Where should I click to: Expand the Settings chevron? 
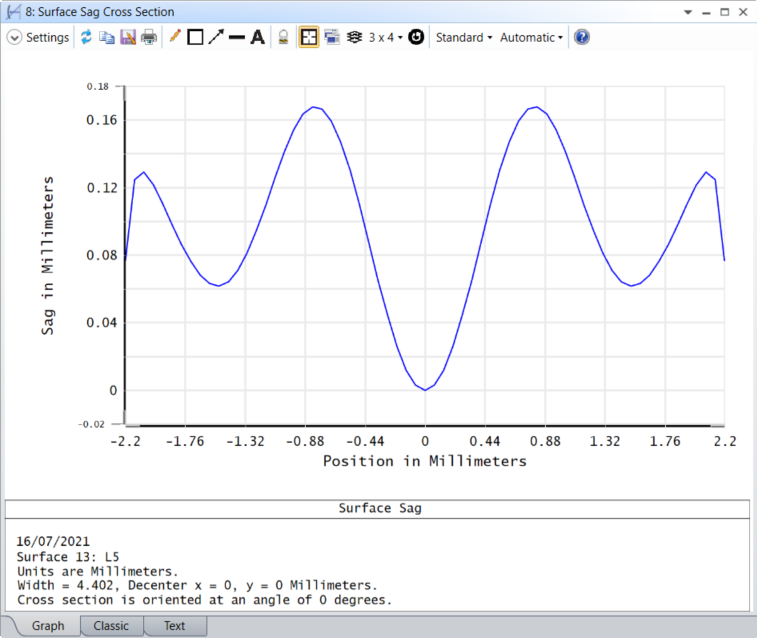pos(14,37)
